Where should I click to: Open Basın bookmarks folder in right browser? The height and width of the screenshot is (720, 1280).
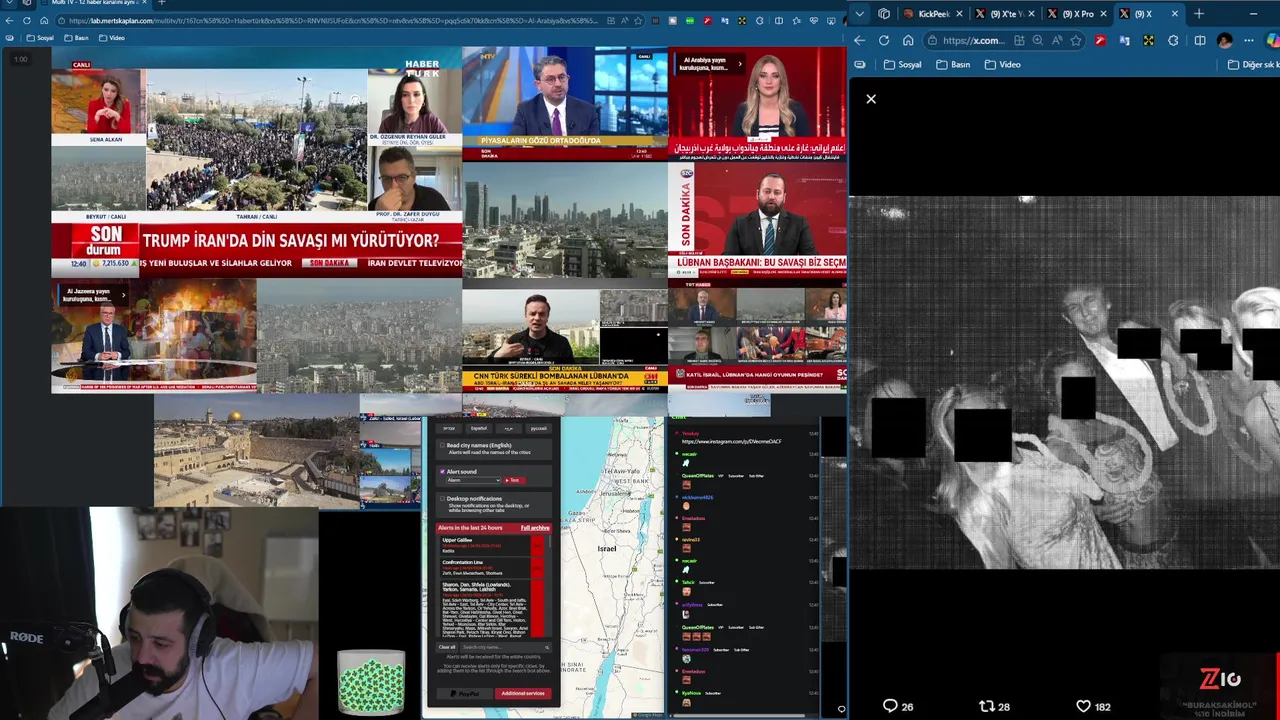tap(953, 64)
